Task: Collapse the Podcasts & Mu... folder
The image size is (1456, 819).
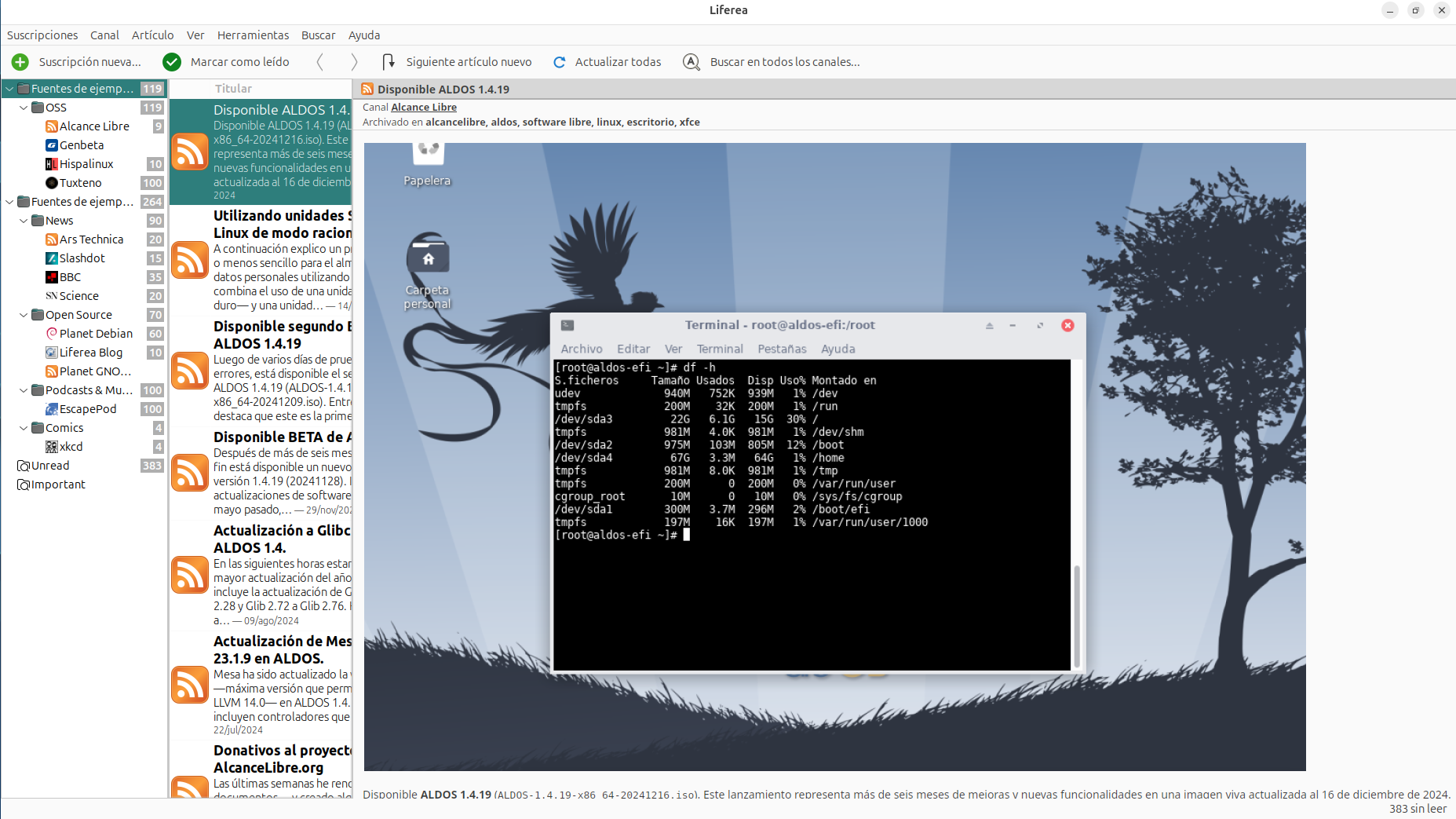Action: [24, 390]
